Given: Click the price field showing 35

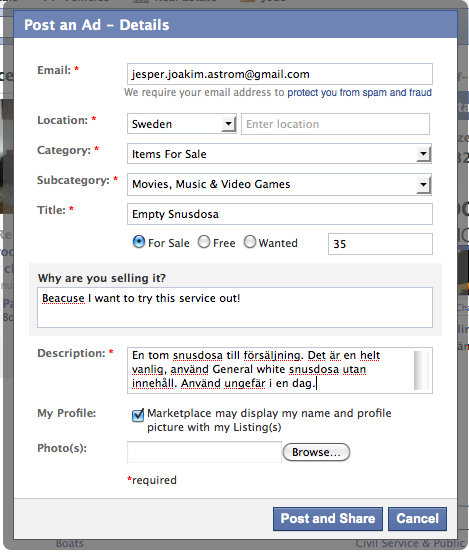Looking at the screenshot, I should point(380,244).
